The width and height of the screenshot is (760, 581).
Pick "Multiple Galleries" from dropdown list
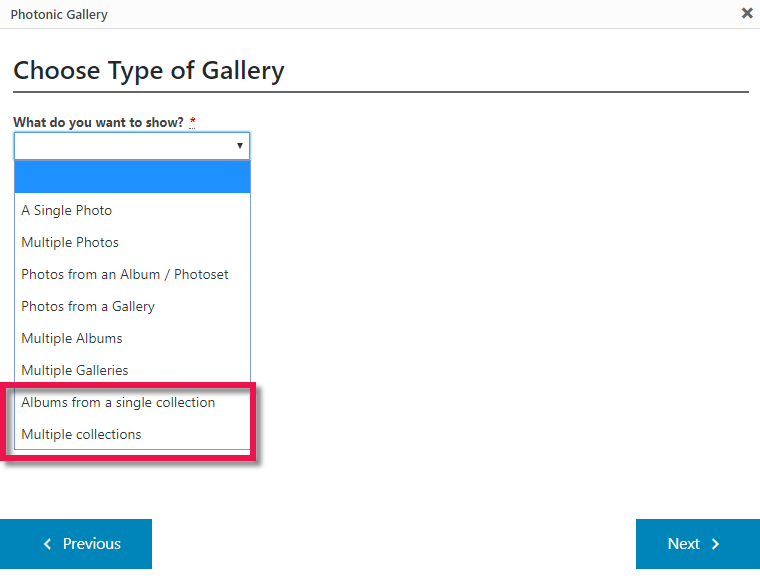75,370
